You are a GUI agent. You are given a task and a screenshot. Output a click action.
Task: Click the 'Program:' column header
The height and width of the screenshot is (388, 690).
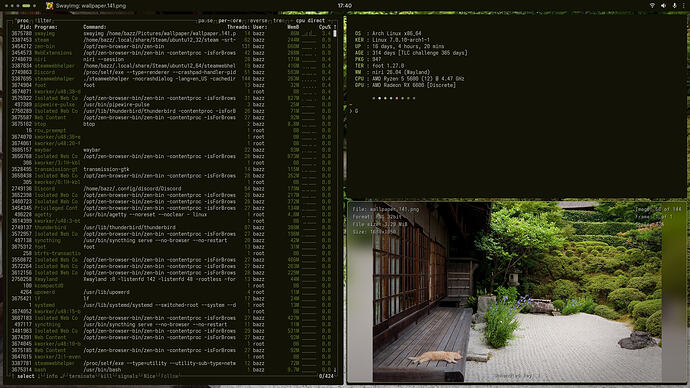point(46,27)
